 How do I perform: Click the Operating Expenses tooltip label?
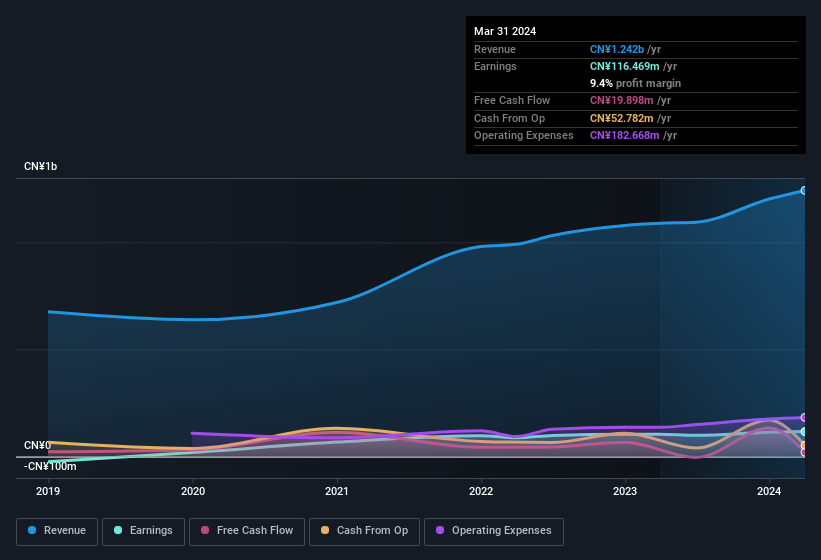524,135
